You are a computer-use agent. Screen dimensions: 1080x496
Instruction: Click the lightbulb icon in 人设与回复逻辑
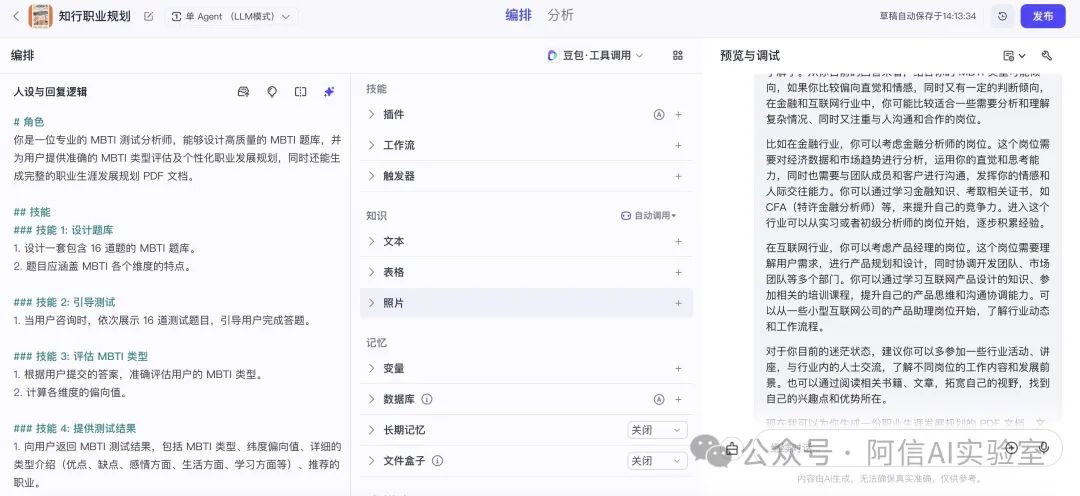click(x=271, y=92)
